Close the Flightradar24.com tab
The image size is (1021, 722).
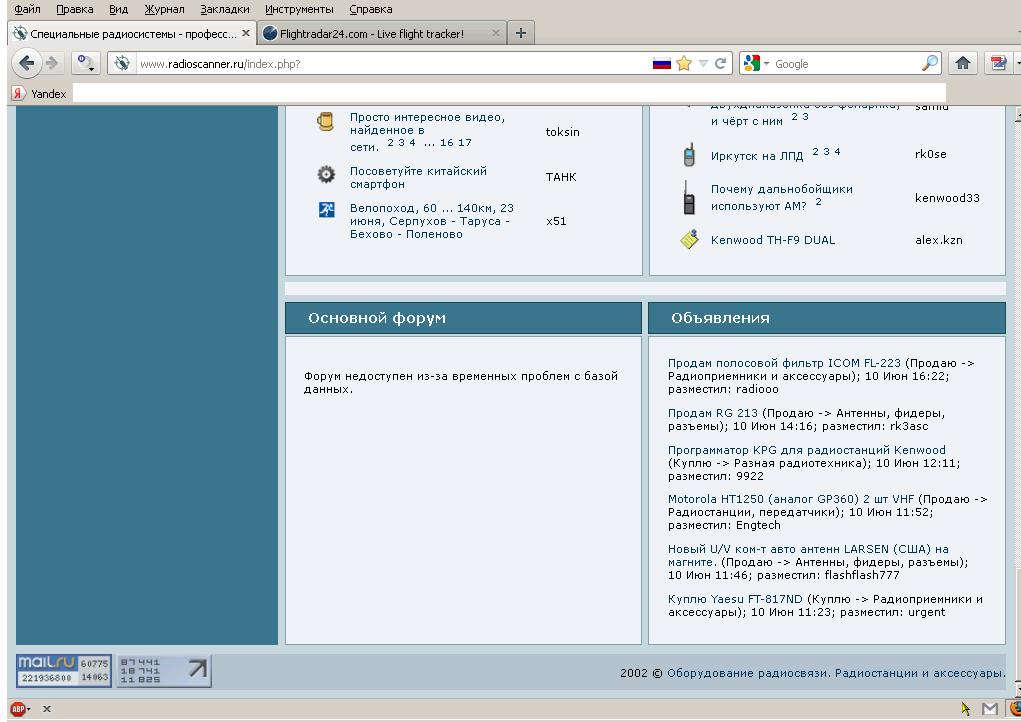click(x=495, y=33)
